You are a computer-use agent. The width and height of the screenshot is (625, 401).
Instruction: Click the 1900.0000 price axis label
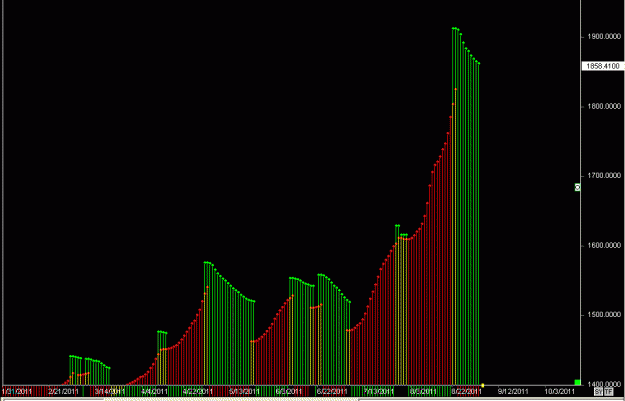point(604,37)
